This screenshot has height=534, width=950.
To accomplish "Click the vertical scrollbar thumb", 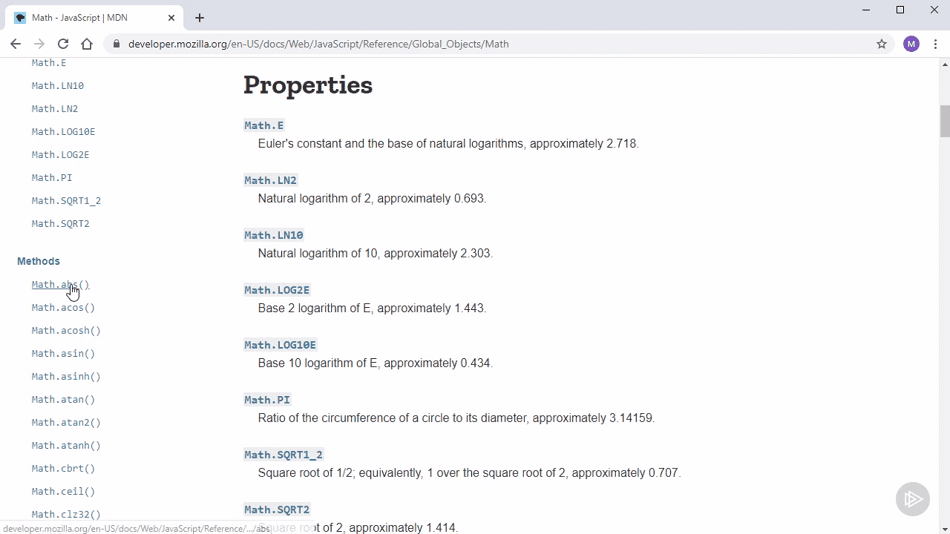I will (945, 121).
